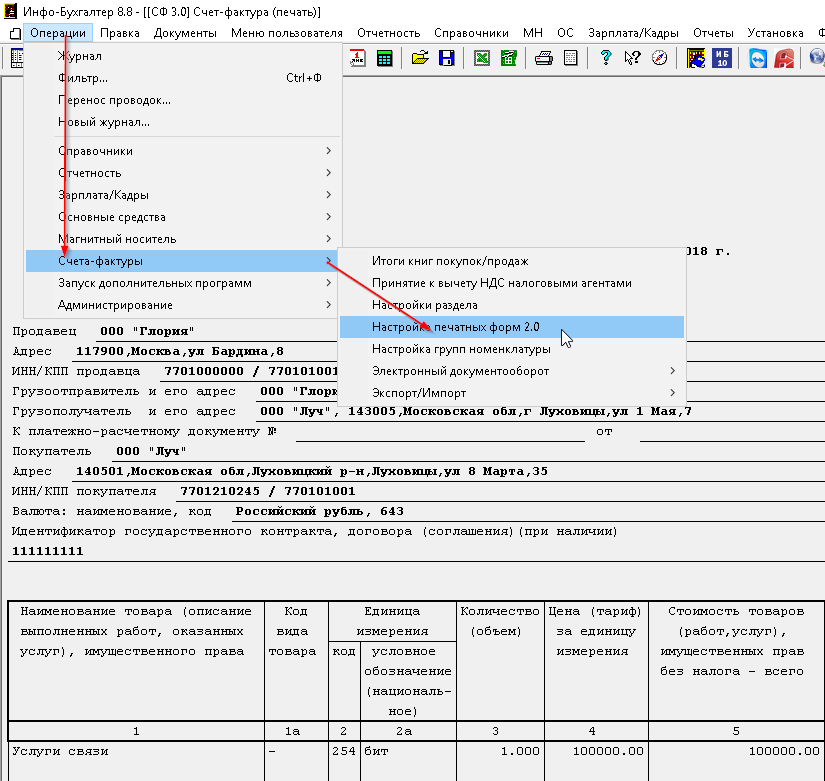Screen dimensions: 825x781
Task: Click the calendar date icon in toolbar
Action: [358, 58]
